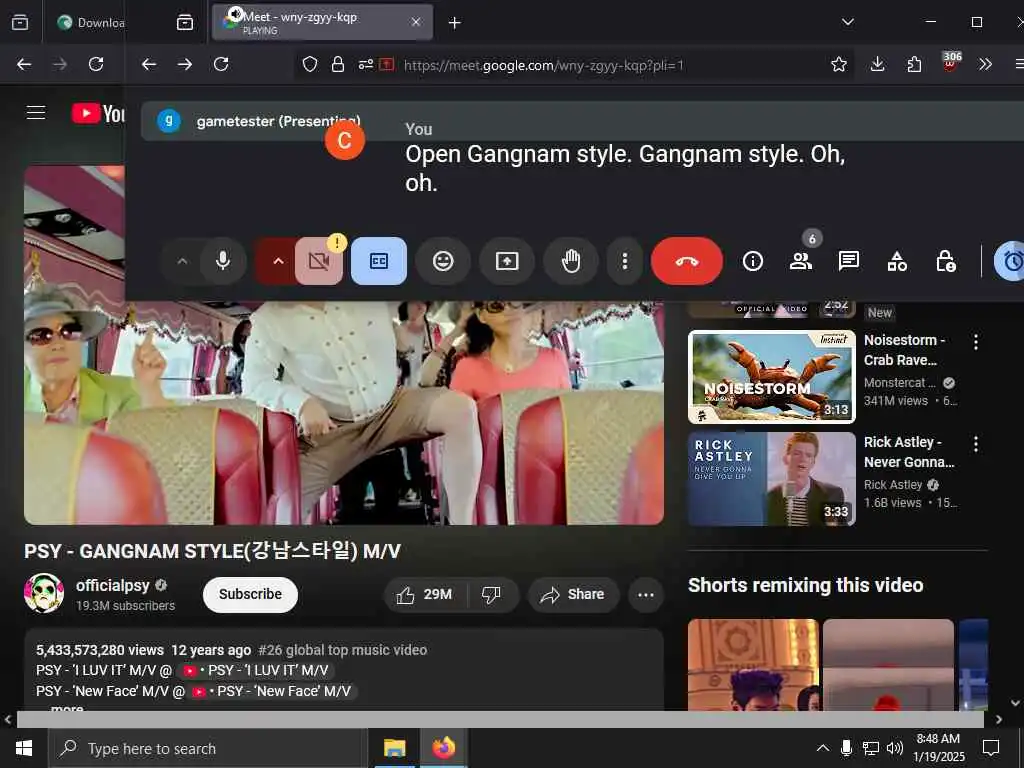Open volume control in system tray
Screen dimensions: 1024x768
pyautogui.click(x=895, y=748)
